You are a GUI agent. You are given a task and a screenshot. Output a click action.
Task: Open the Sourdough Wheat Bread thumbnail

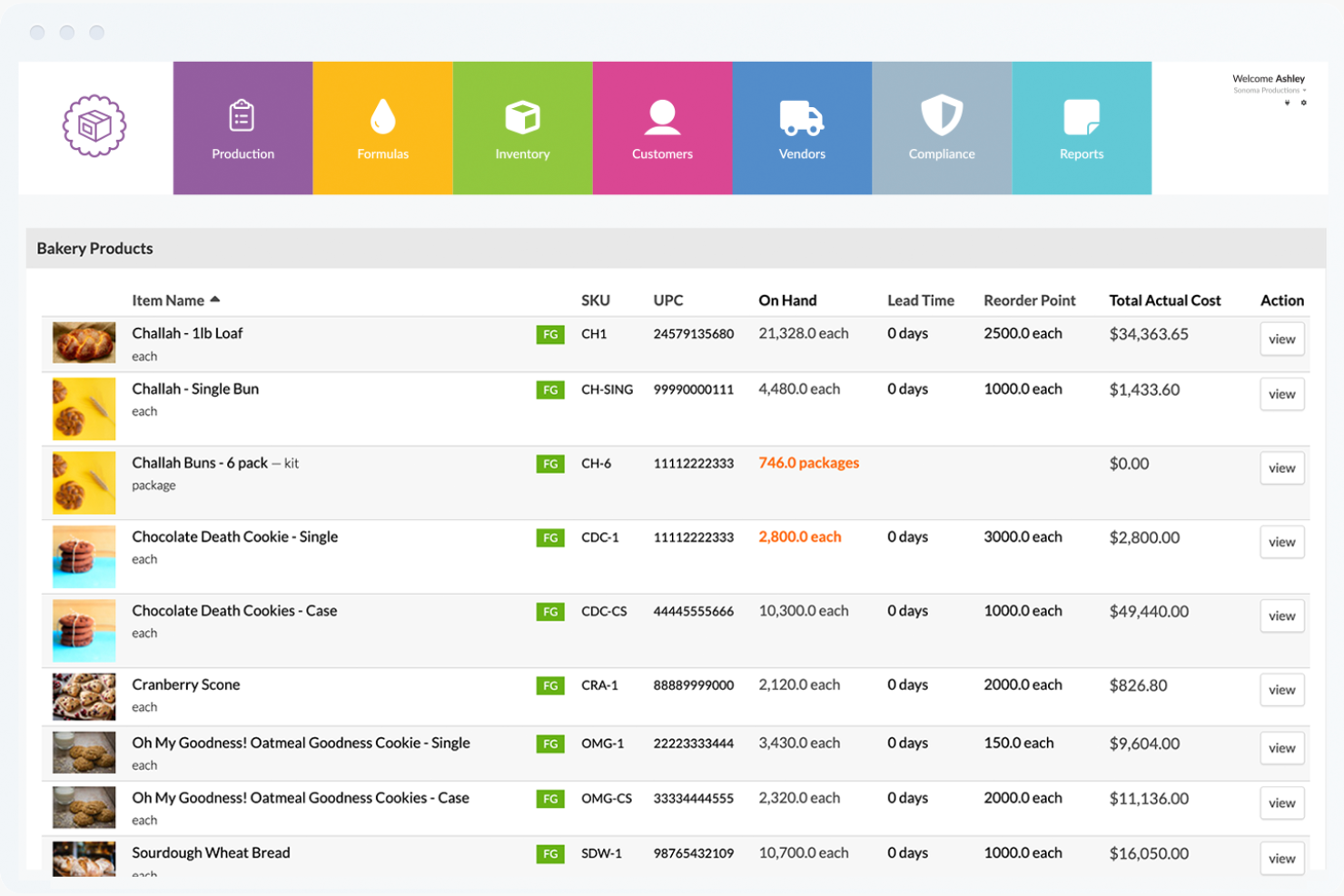(x=84, y=859)
